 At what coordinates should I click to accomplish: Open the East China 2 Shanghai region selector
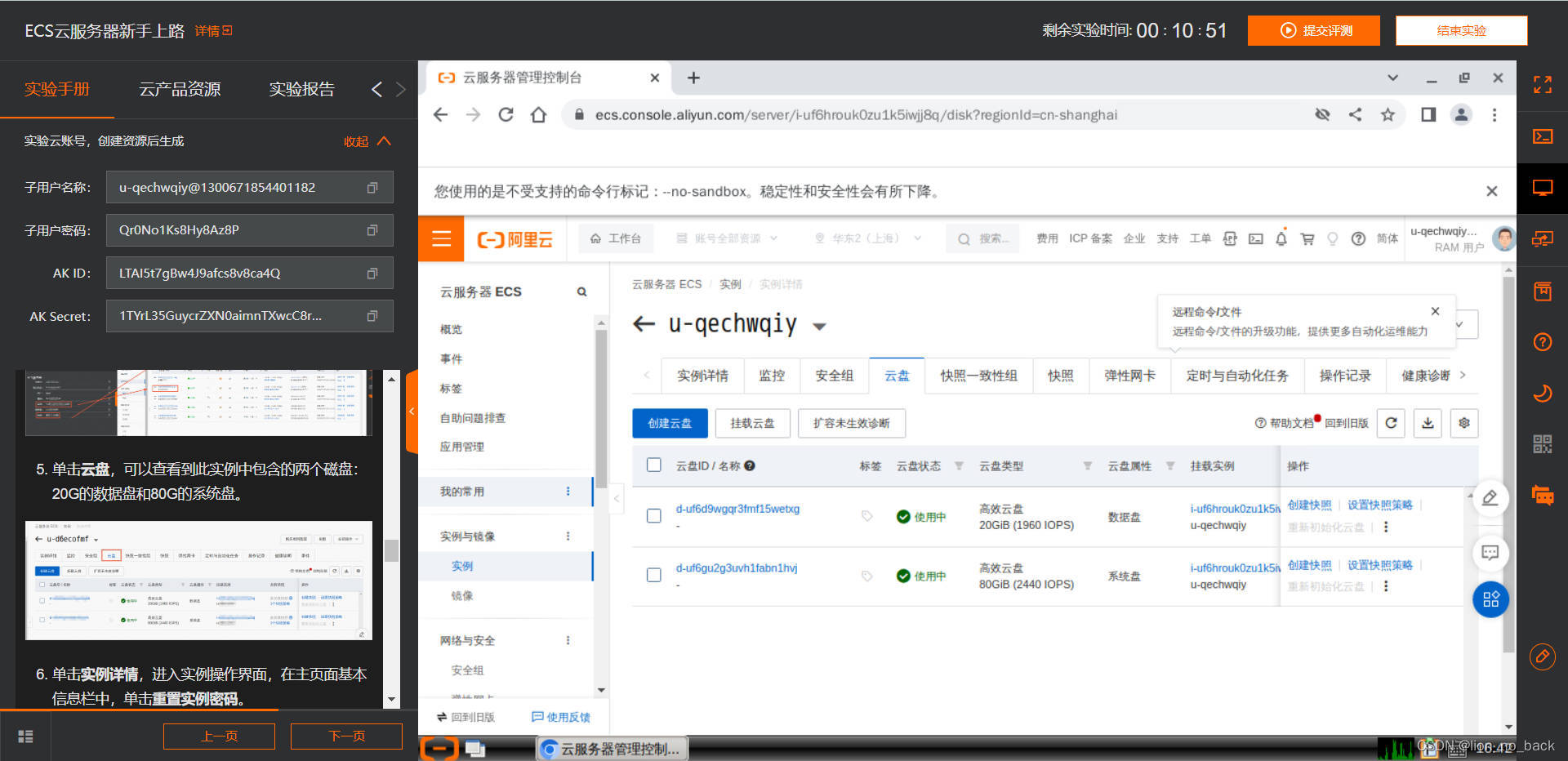868,238
